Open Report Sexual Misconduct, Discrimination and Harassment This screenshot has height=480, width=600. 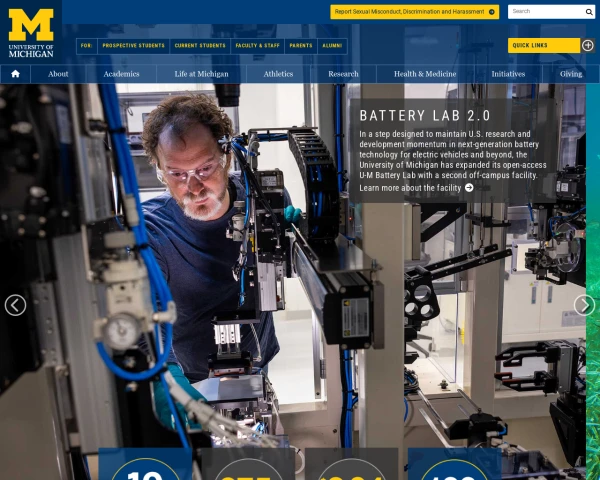414,12
